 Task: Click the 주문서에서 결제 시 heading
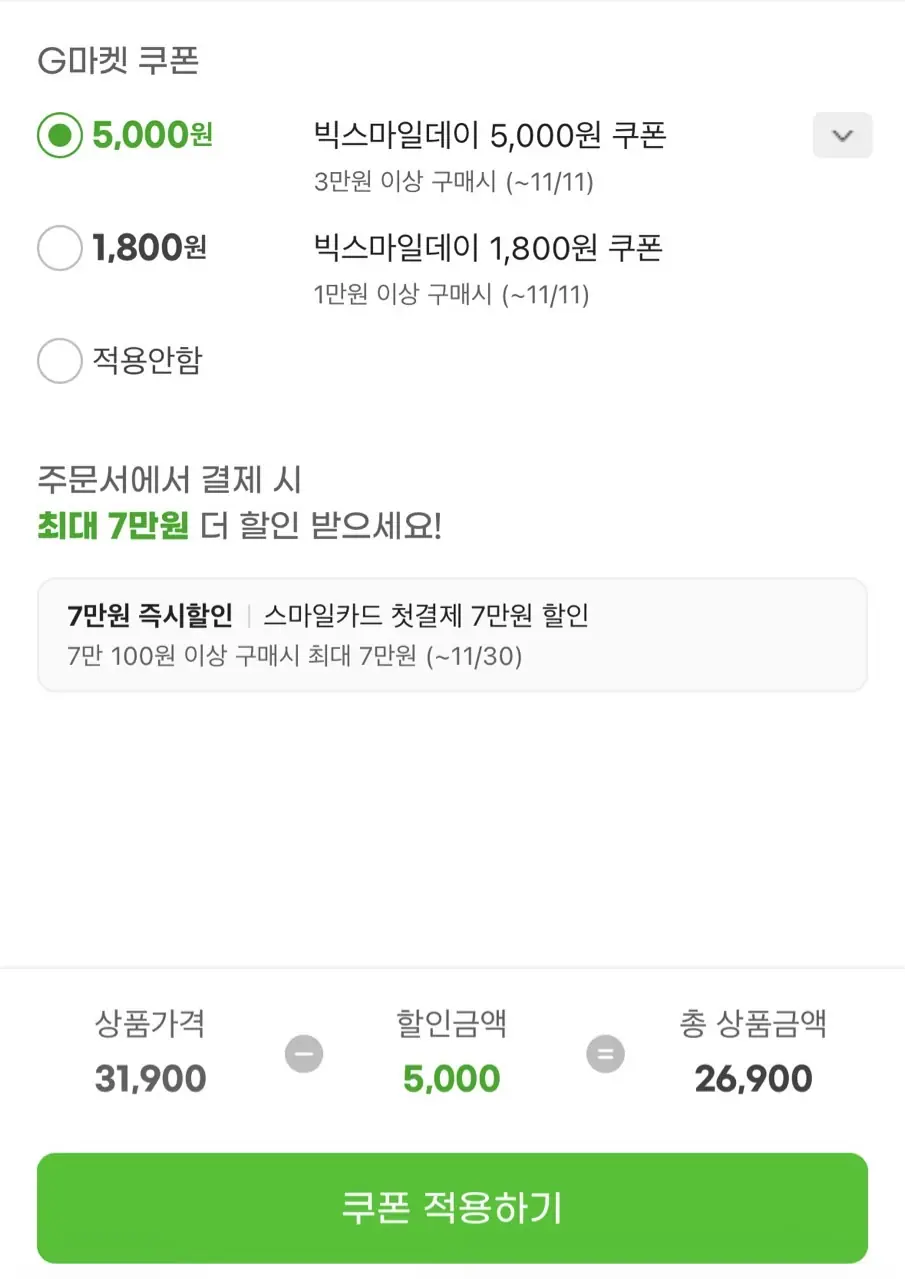169,481
